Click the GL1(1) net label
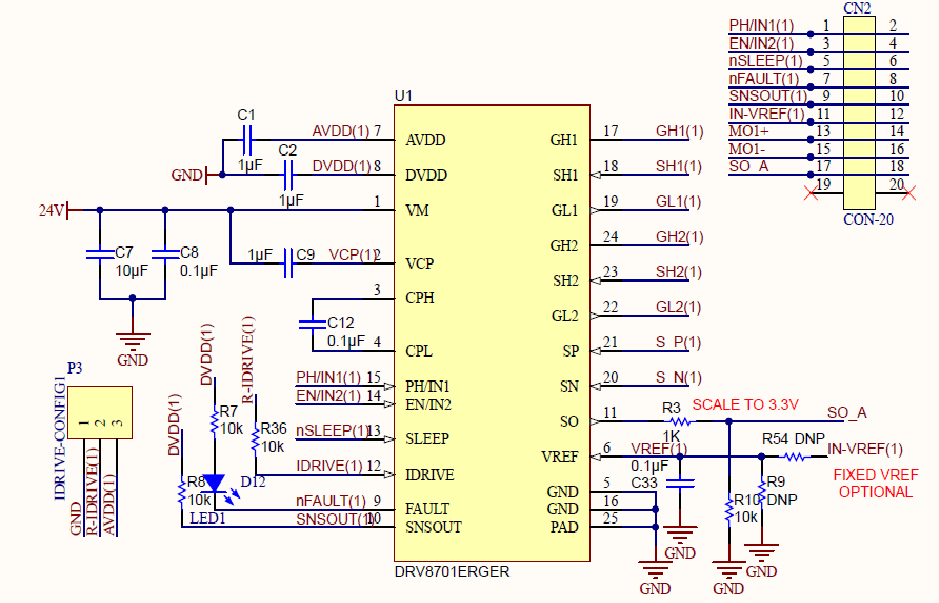 coord(678,201)
